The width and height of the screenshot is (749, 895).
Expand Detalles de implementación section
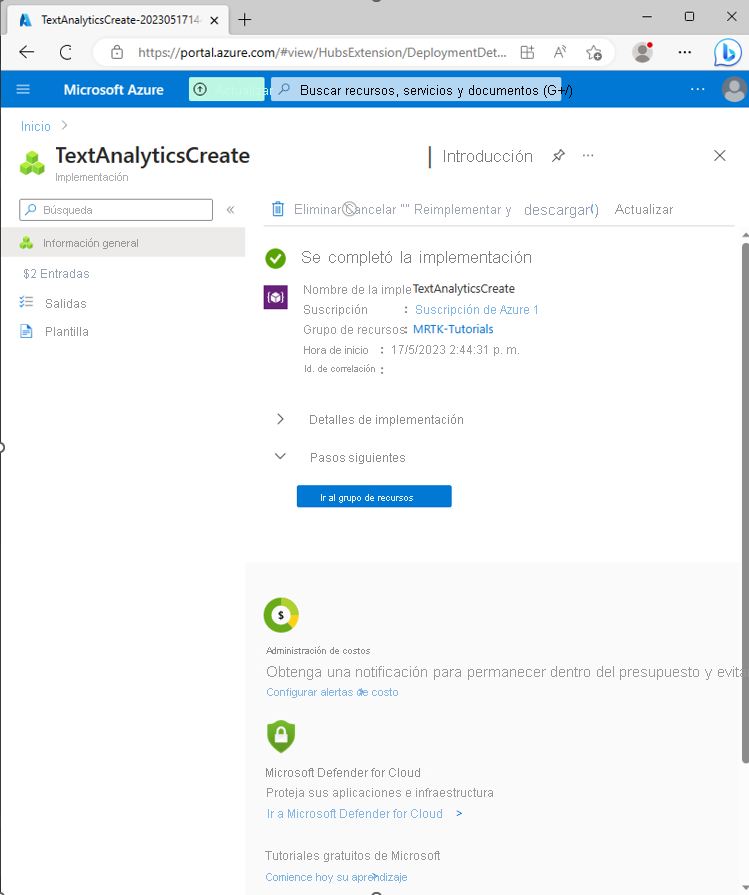pos(369,420)
